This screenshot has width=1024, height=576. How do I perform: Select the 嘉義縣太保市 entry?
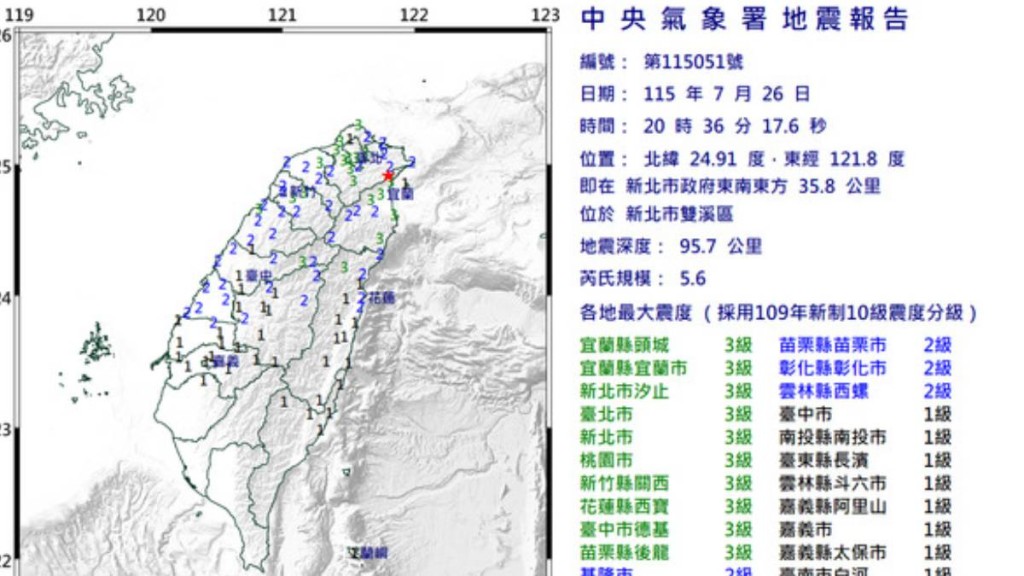(x=865, y=552)
